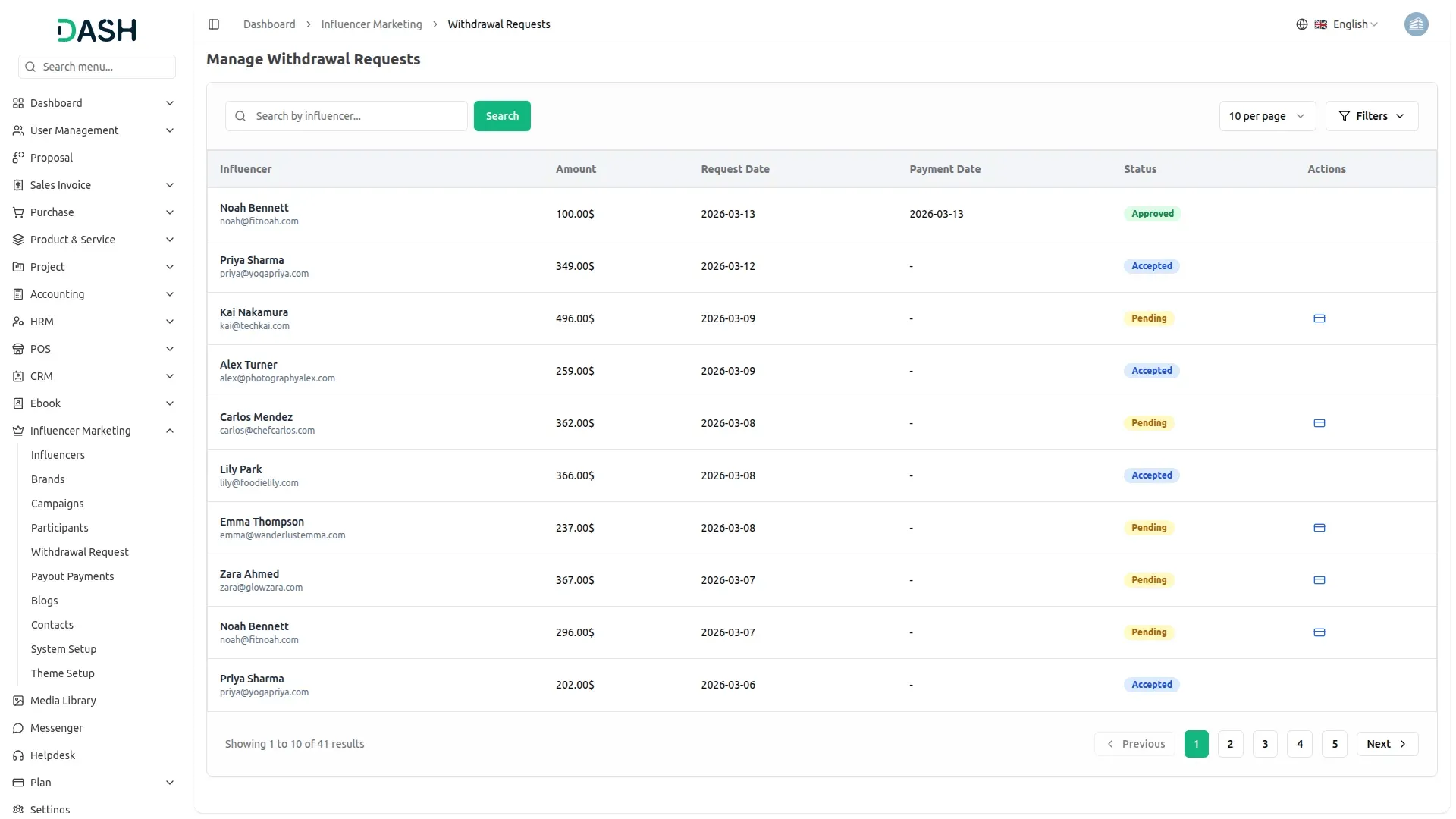This screenshot has width=1456, height=819.
Task: Open the 10 per page dropdown
Action: [x=1266, y=116]
